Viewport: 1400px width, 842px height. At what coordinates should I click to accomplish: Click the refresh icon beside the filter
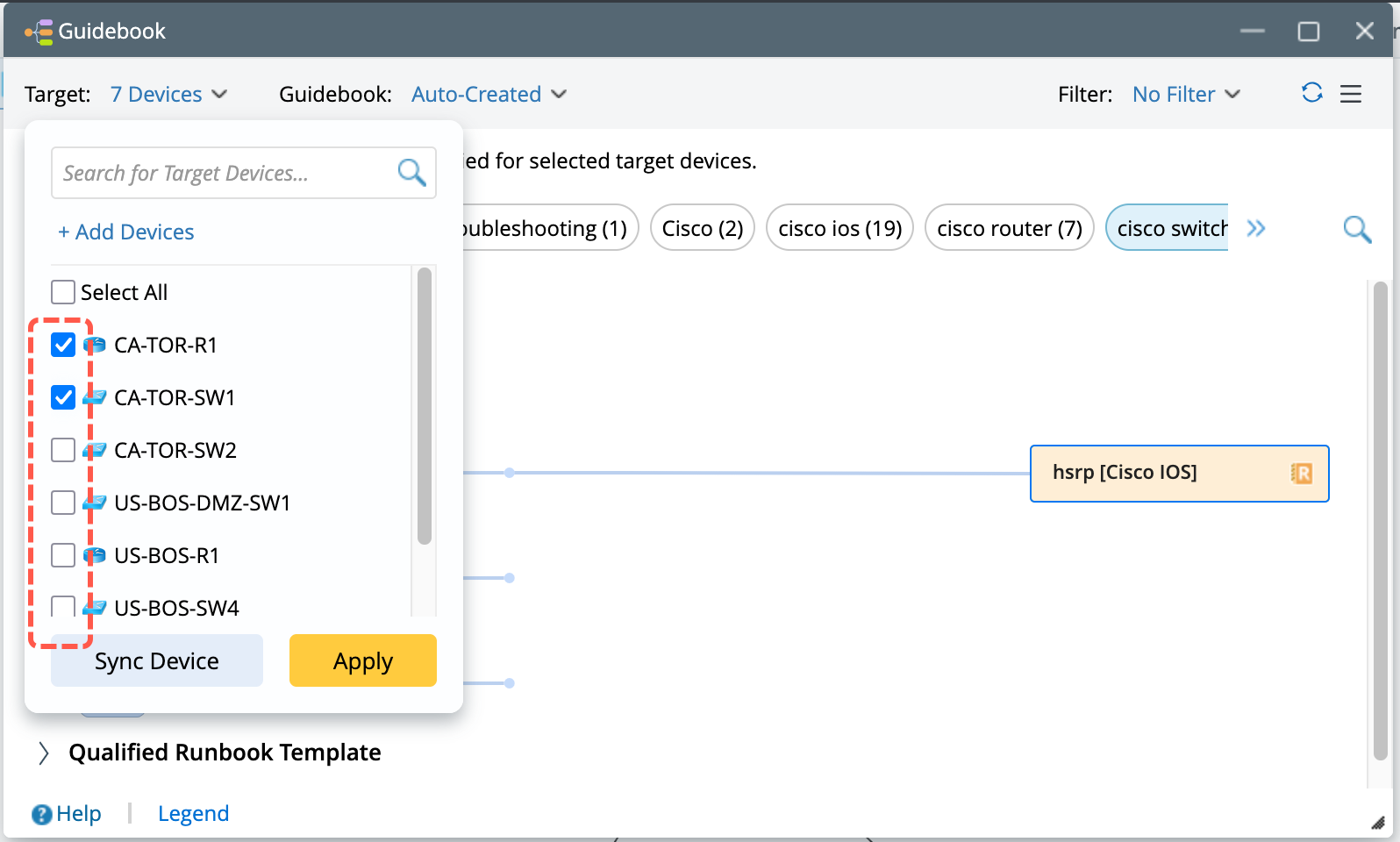(1311, 93)
